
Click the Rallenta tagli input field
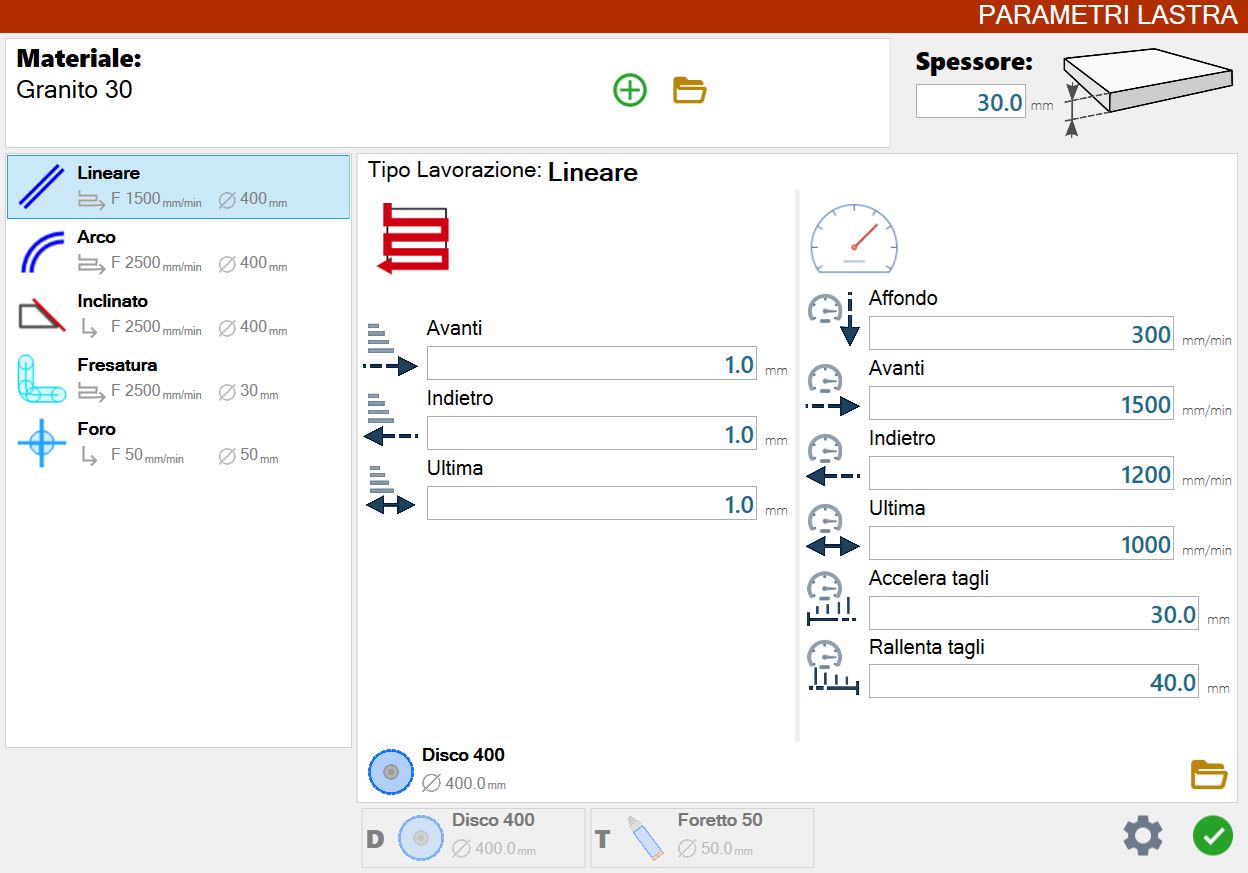1034,682
